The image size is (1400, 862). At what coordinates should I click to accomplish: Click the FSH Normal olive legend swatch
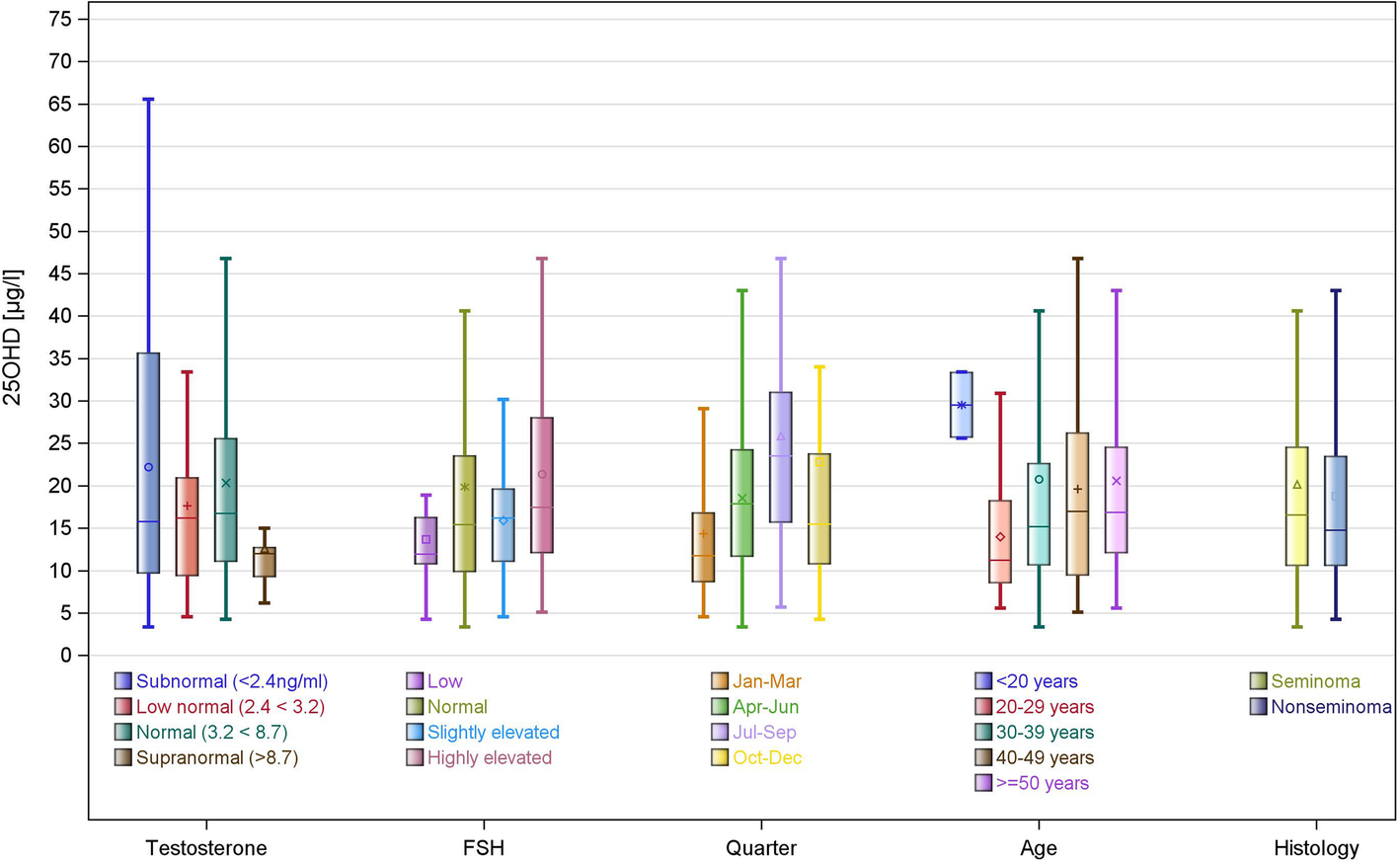click(415, 707)
